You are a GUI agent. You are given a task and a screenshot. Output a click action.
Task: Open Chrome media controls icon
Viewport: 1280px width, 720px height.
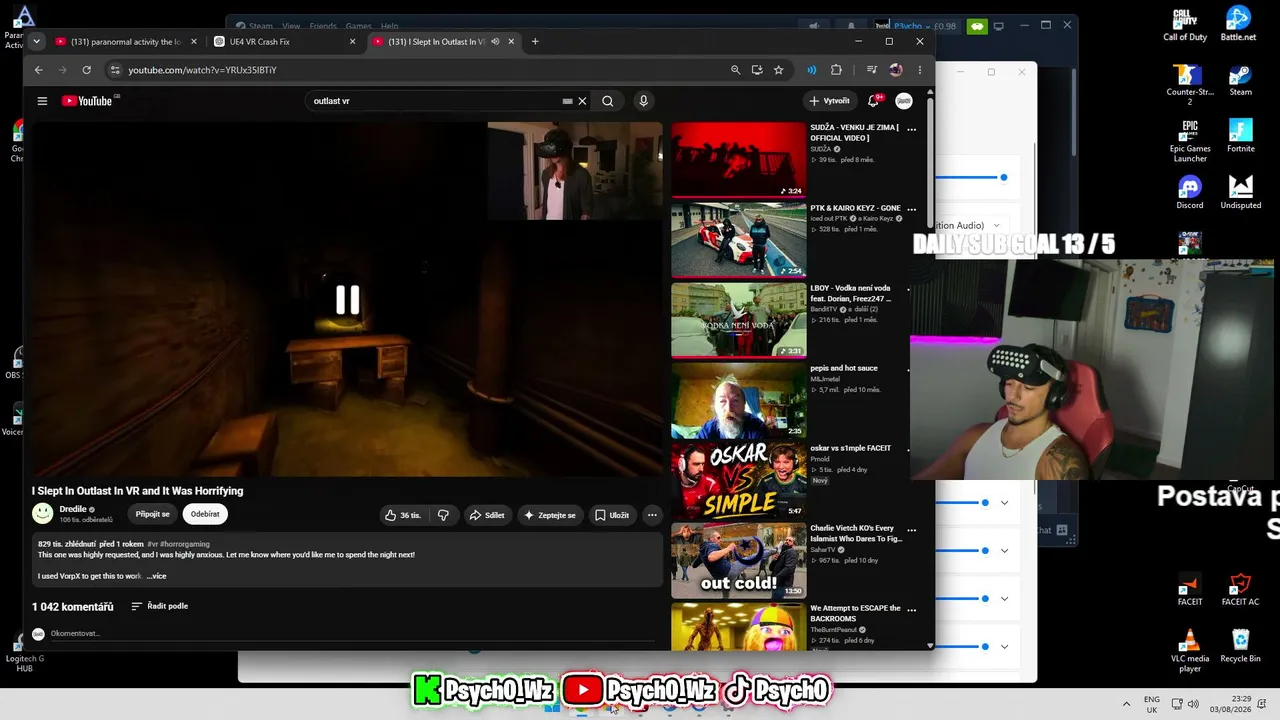click(872, 70)
